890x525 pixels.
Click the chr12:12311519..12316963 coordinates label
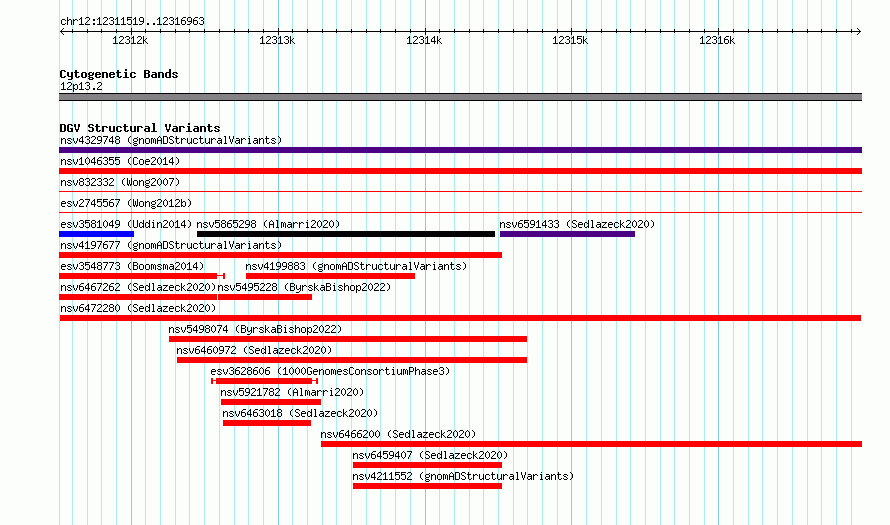coord(132,21)
